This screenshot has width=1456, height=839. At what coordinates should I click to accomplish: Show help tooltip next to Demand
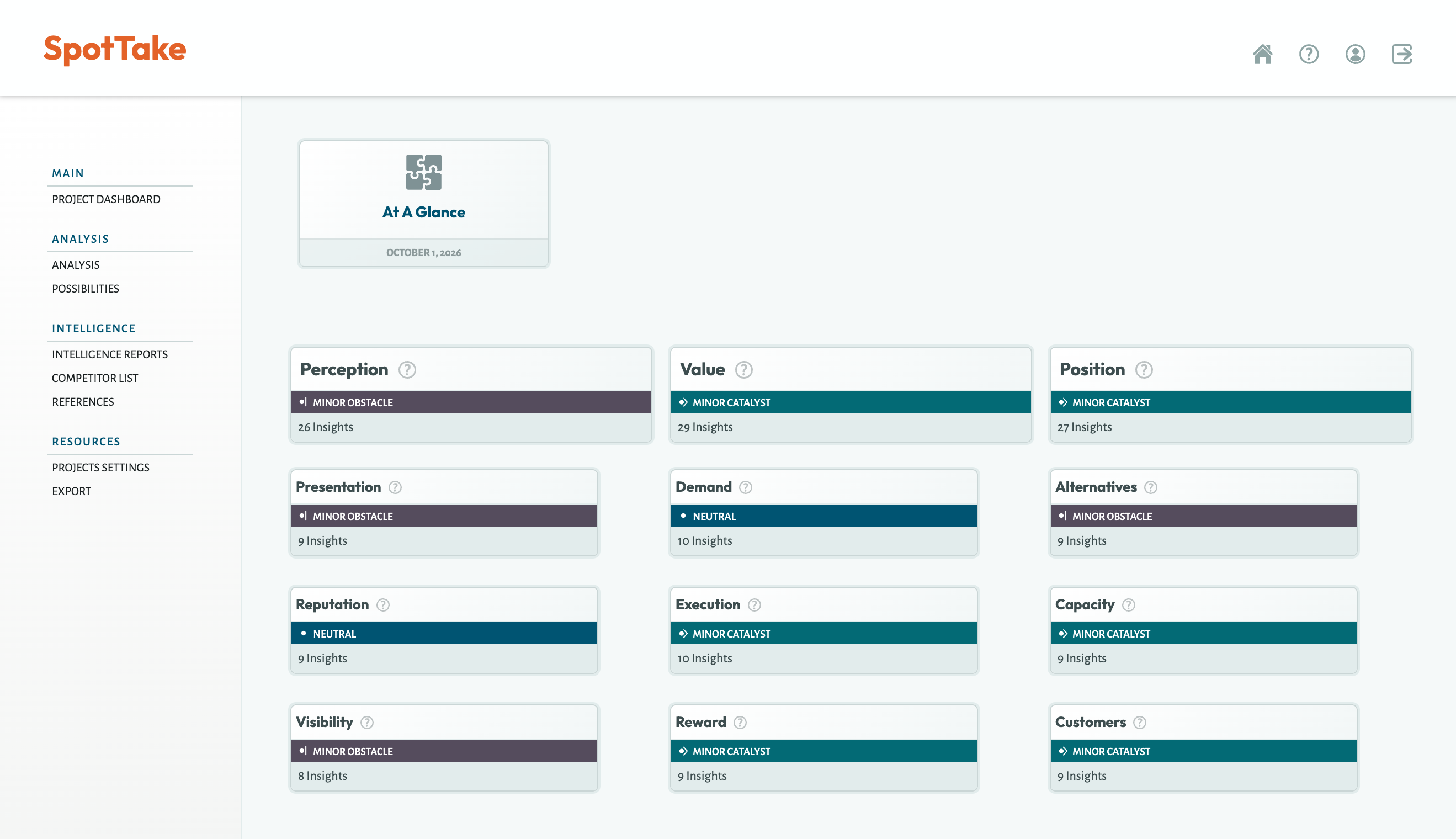click(746, 487)
